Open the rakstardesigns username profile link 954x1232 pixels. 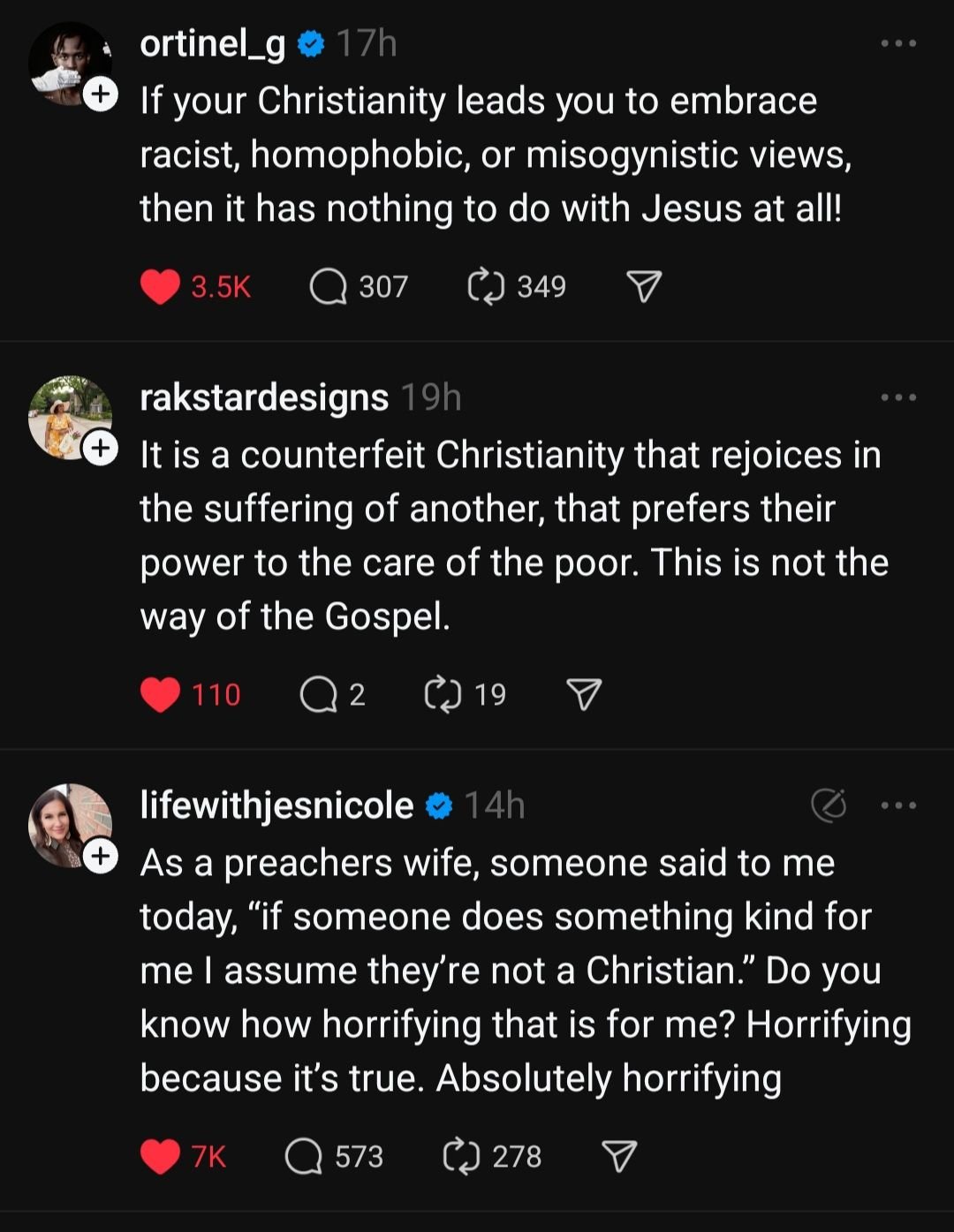264,397
